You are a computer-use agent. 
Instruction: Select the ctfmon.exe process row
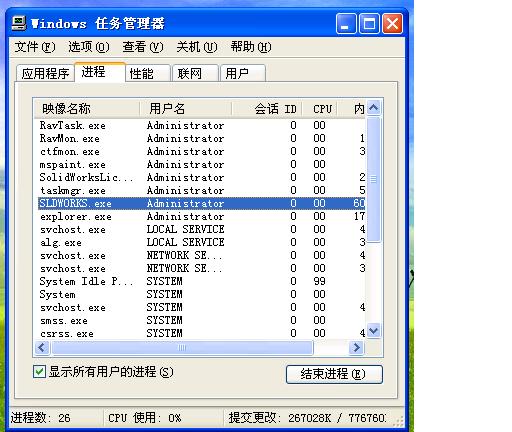point(202,151)
